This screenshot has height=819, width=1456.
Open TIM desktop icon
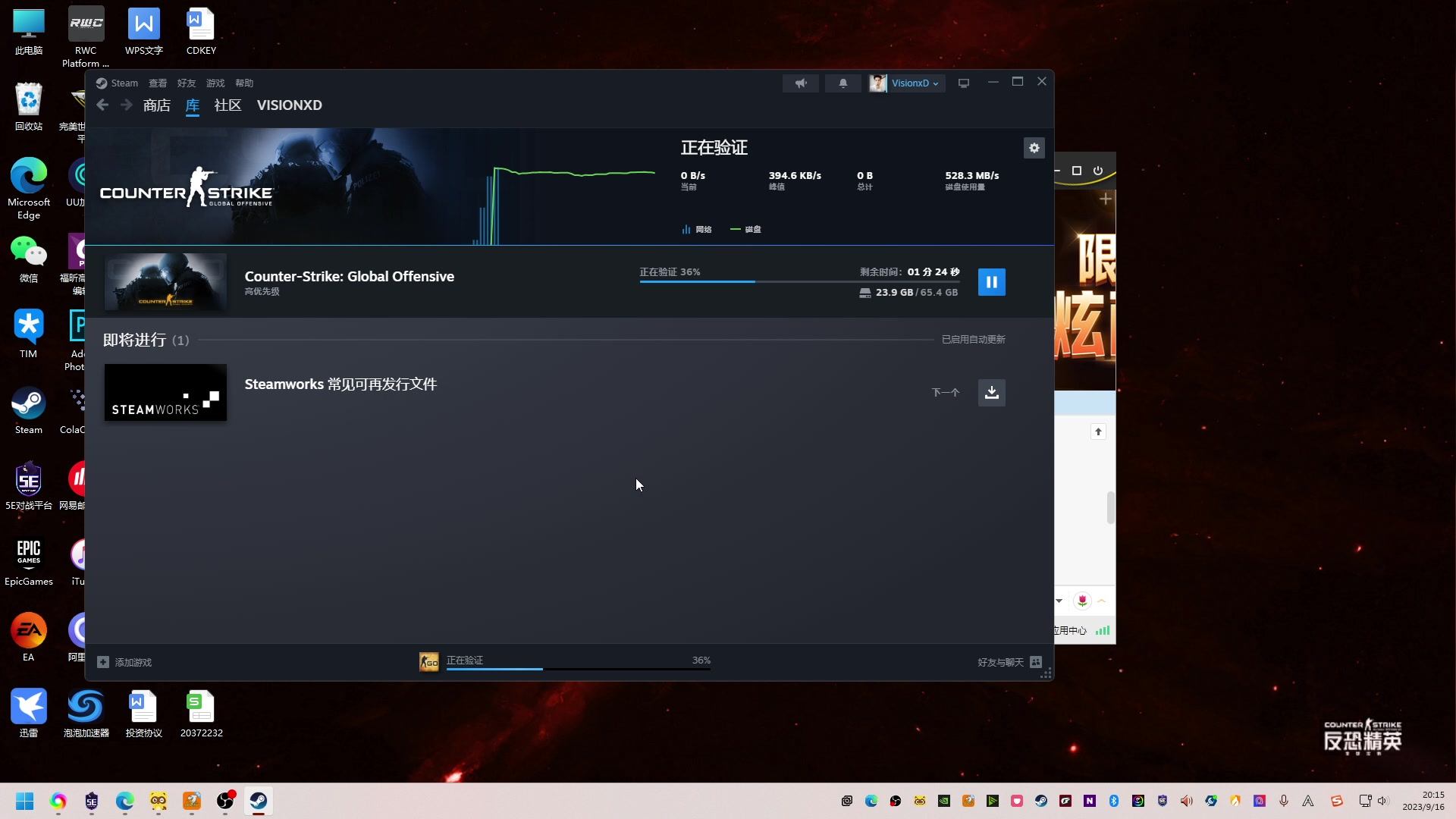pyautogui.click(x=29, y=334)
